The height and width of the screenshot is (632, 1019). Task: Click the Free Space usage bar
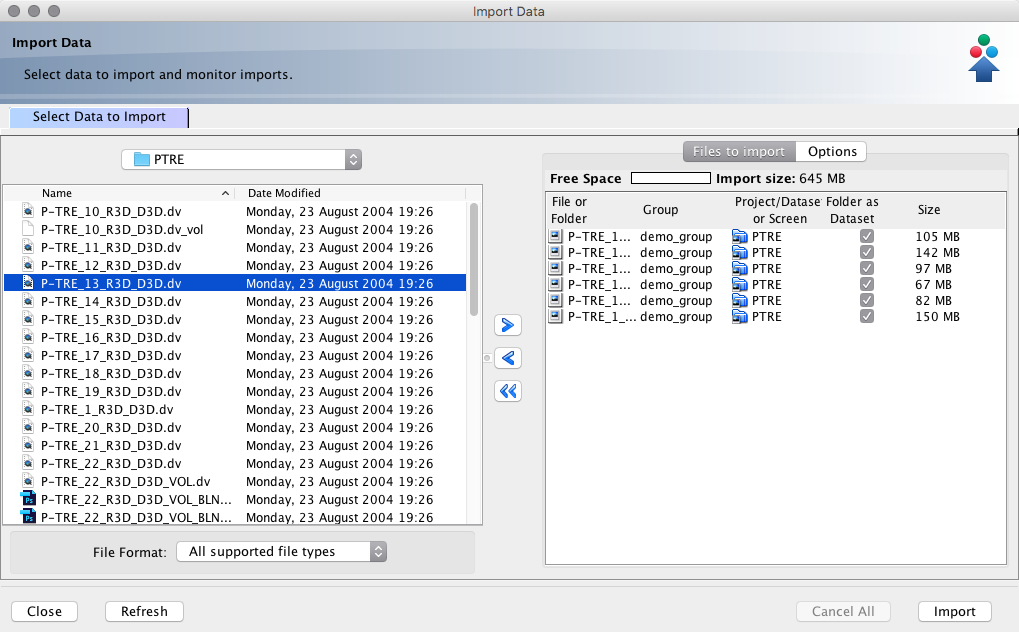(x=670, y=179)
